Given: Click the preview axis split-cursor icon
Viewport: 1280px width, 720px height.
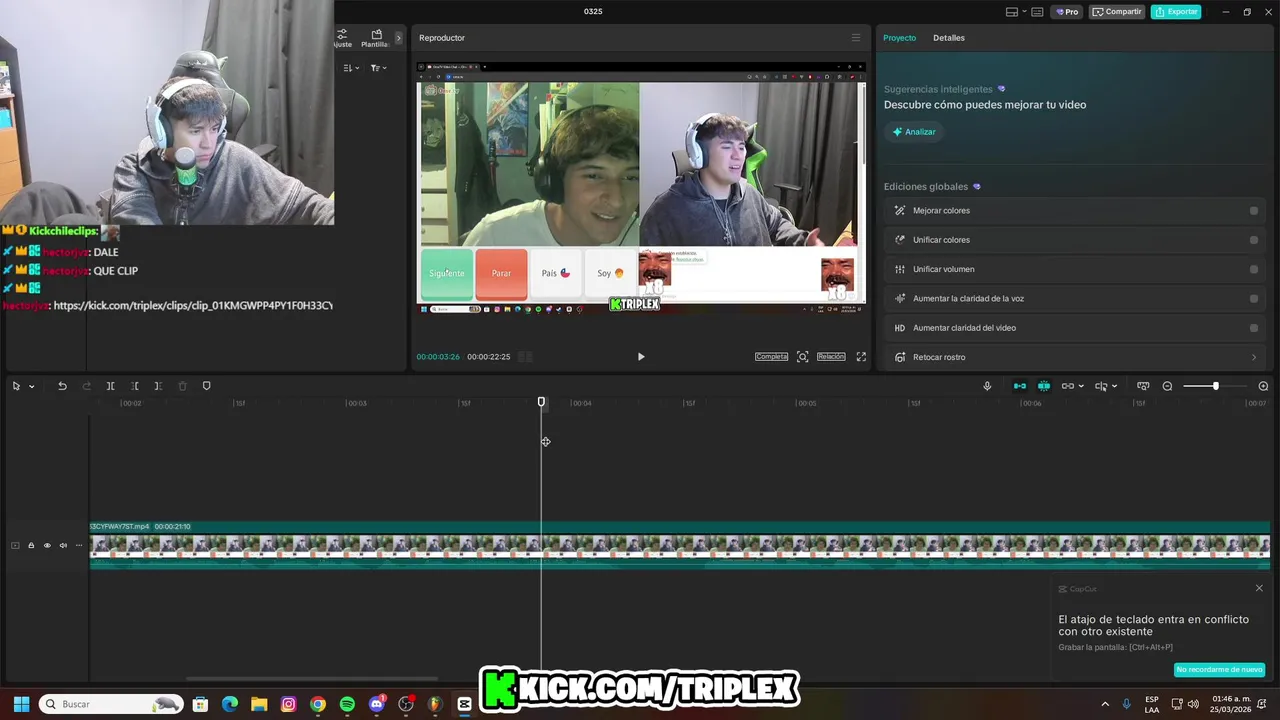Looking at the screenshot, I should point(1101,386).
